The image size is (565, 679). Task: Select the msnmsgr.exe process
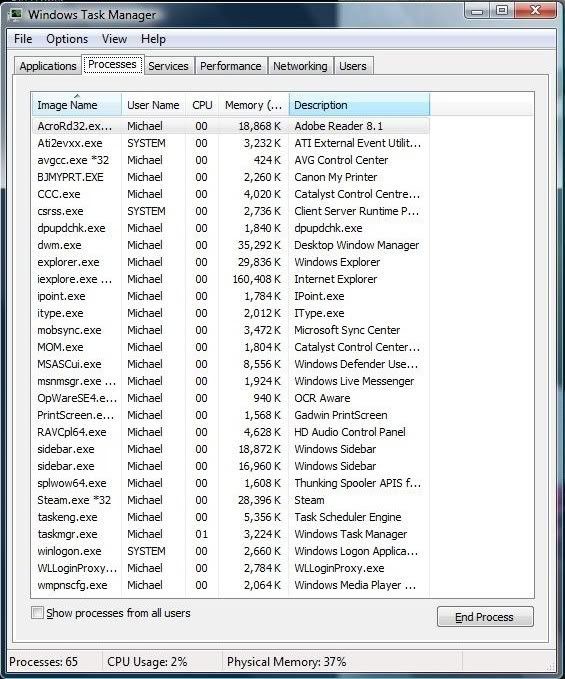[x=231, y=381]
